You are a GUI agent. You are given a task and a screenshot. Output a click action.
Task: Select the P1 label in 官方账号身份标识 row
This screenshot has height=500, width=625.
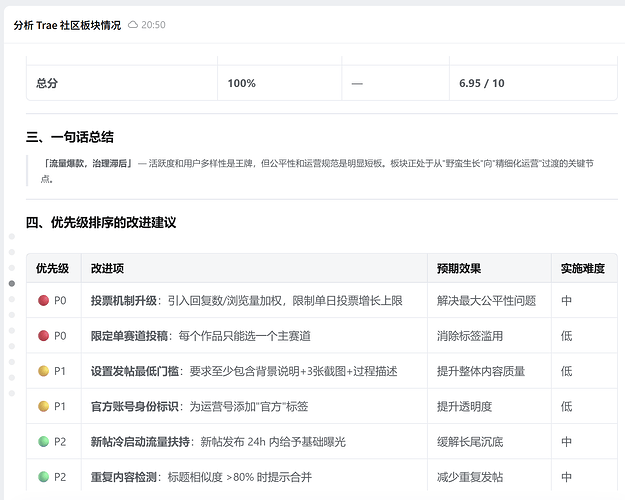click(60, 406)
